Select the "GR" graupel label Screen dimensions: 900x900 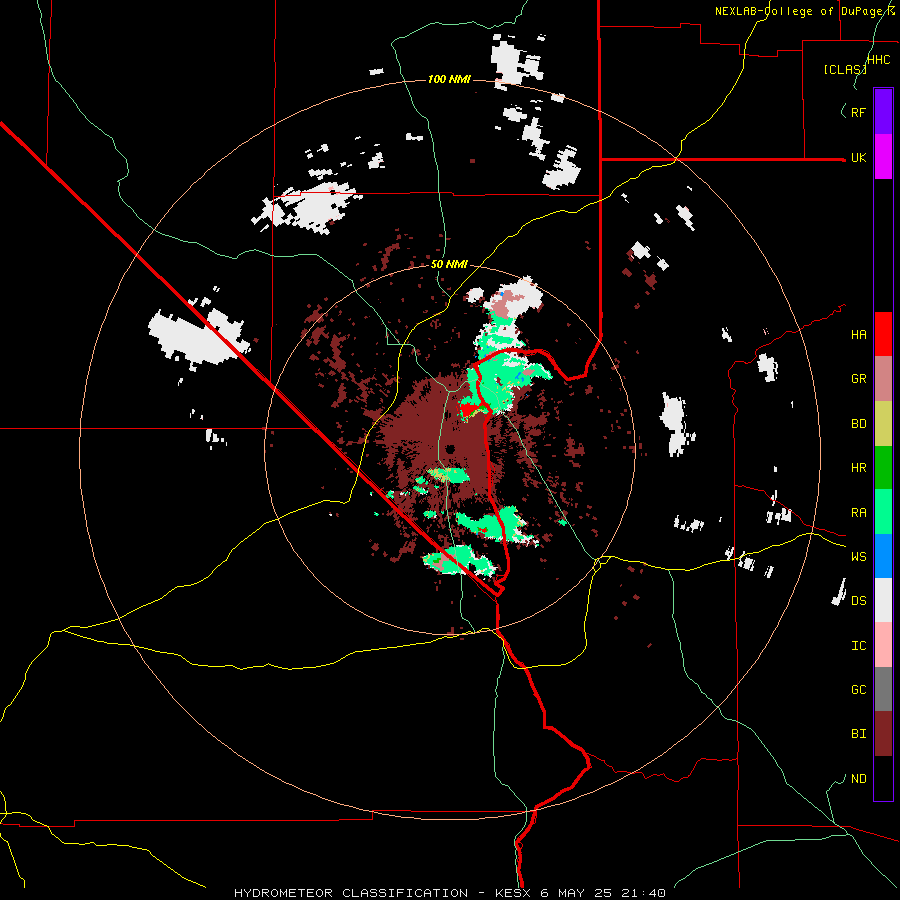pyautogui.click(x=858, y=379)
